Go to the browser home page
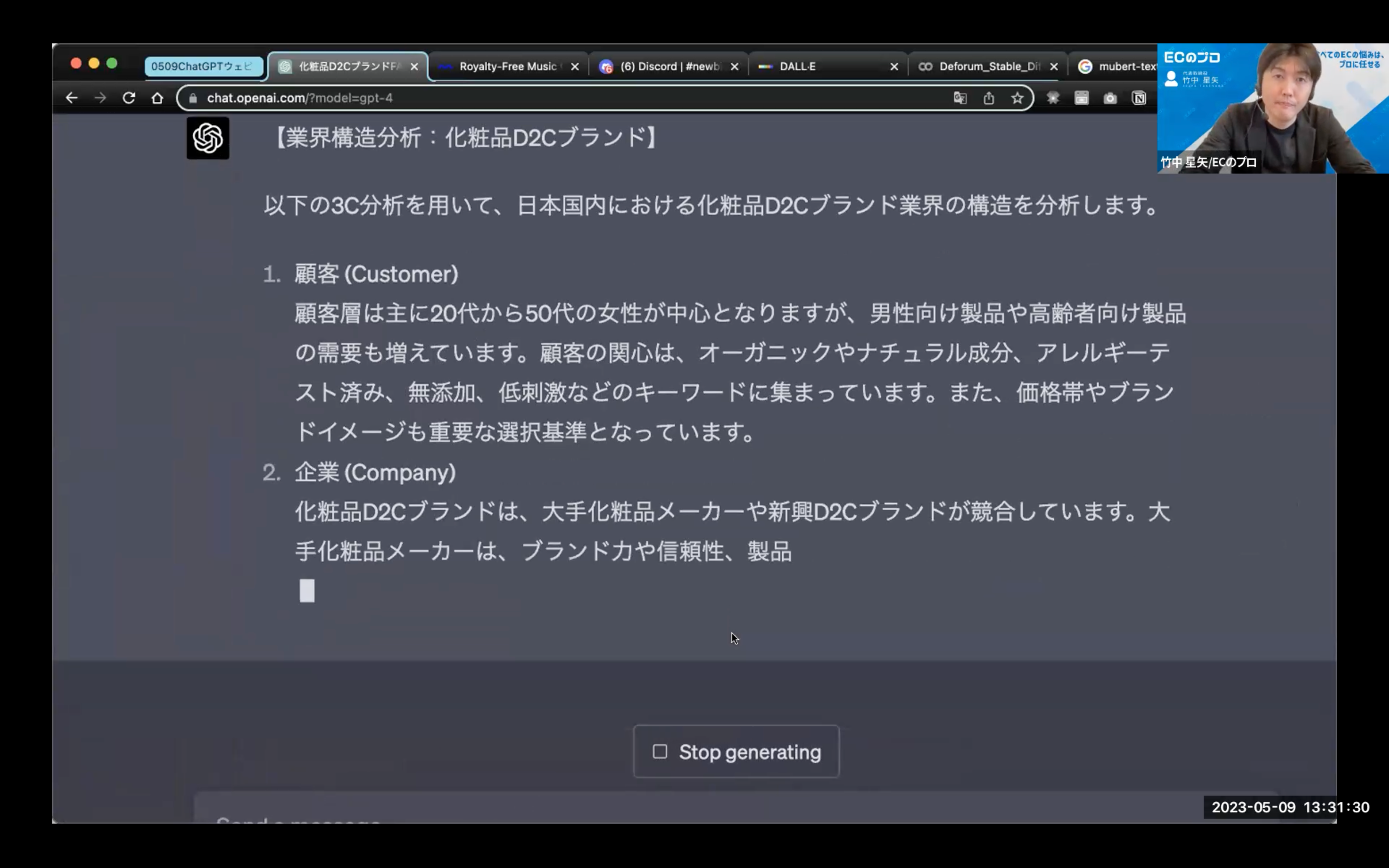The image size is (1389, 868). [x=157, y=98]
